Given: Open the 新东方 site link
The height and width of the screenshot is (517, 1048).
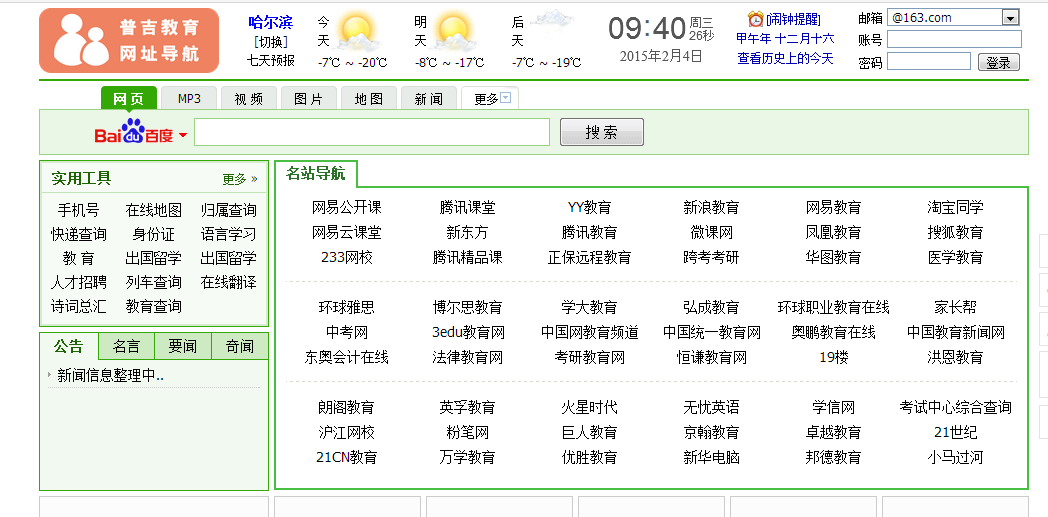Looking at the screenshot, I should tap(468, 232).
